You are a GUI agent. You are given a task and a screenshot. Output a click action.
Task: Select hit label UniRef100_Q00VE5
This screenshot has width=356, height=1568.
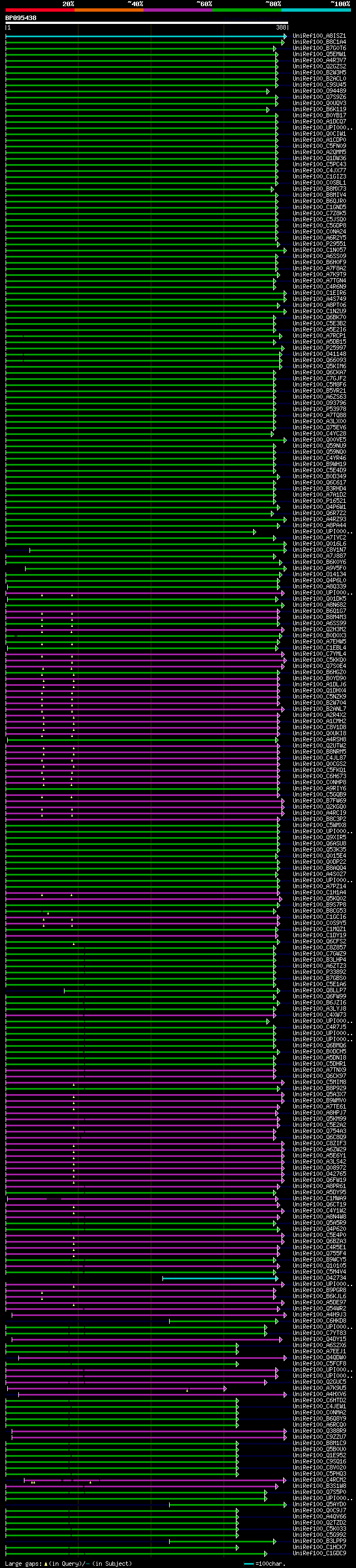tap(319, 440)
